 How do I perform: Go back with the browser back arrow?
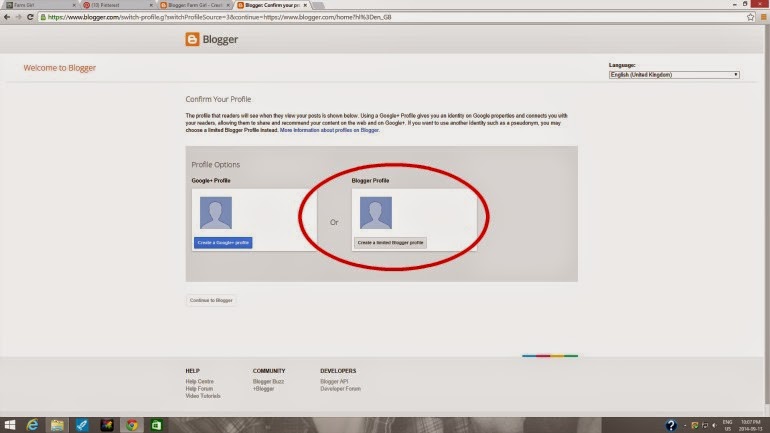click(7, 17)
